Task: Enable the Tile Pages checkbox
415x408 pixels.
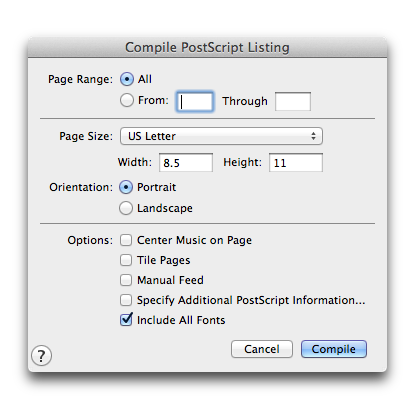Action: tap(126, 260)
